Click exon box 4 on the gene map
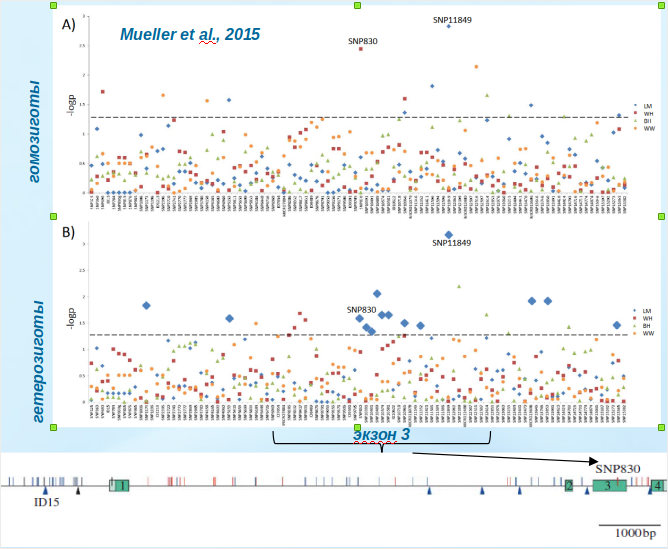Image resolution: width=668 pixels, height=549 pixels. pyautogui.click(x=658, y=486)
